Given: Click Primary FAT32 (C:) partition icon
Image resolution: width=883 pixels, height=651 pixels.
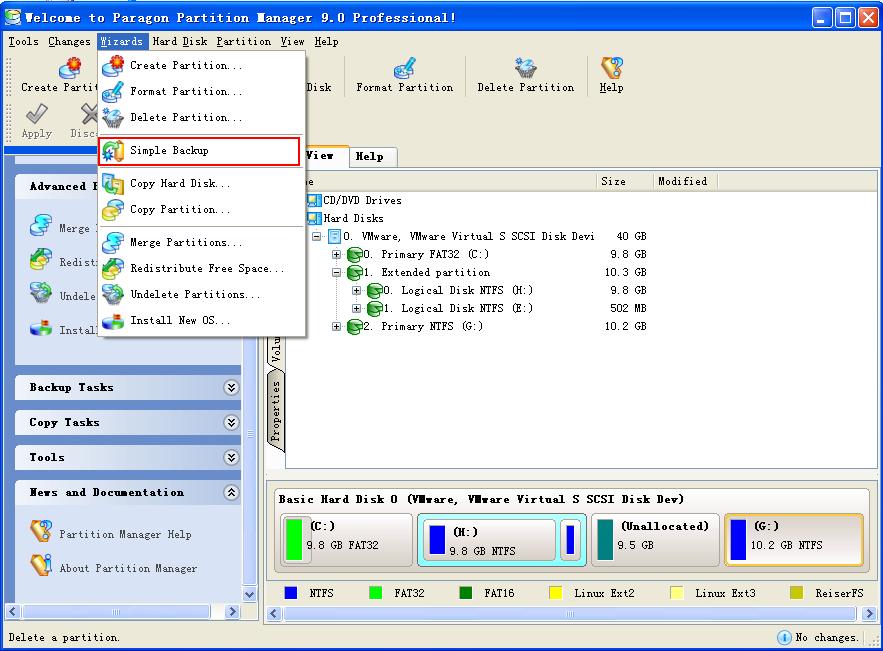Looking at the screenshot, I should [355, 255].
